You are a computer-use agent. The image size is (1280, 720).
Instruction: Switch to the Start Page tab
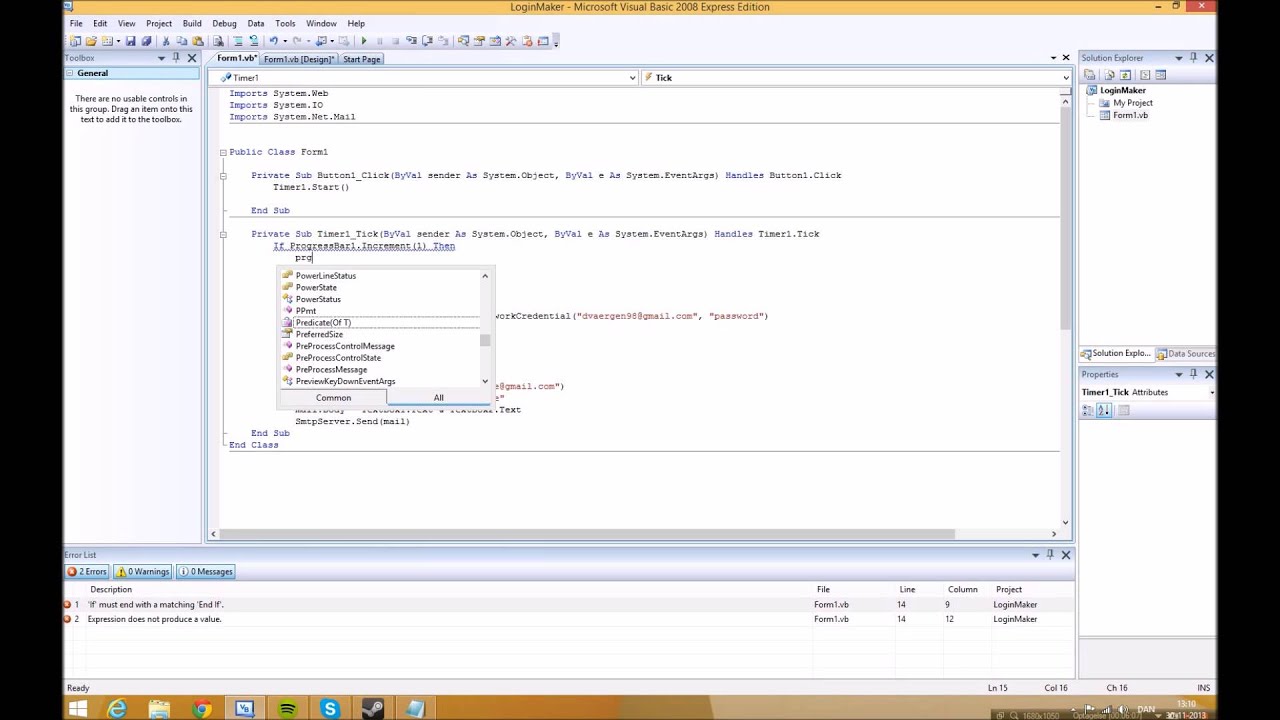pos(361,59)
